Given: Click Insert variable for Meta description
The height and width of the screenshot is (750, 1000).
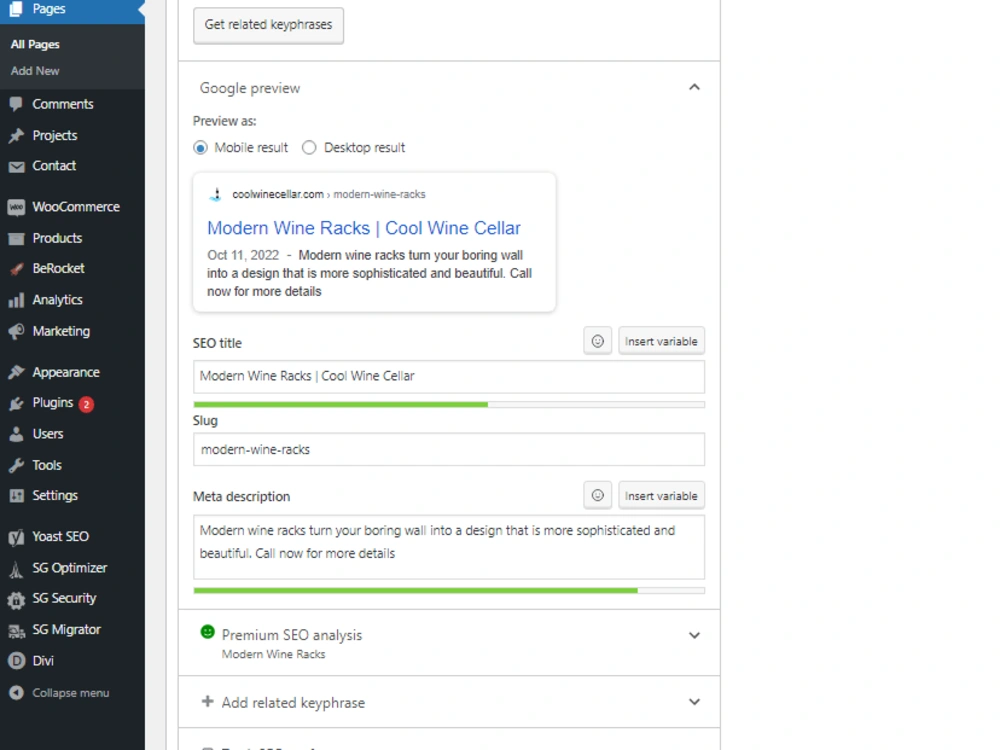Looking at the screenshot, I should click(x=661, y=496).
